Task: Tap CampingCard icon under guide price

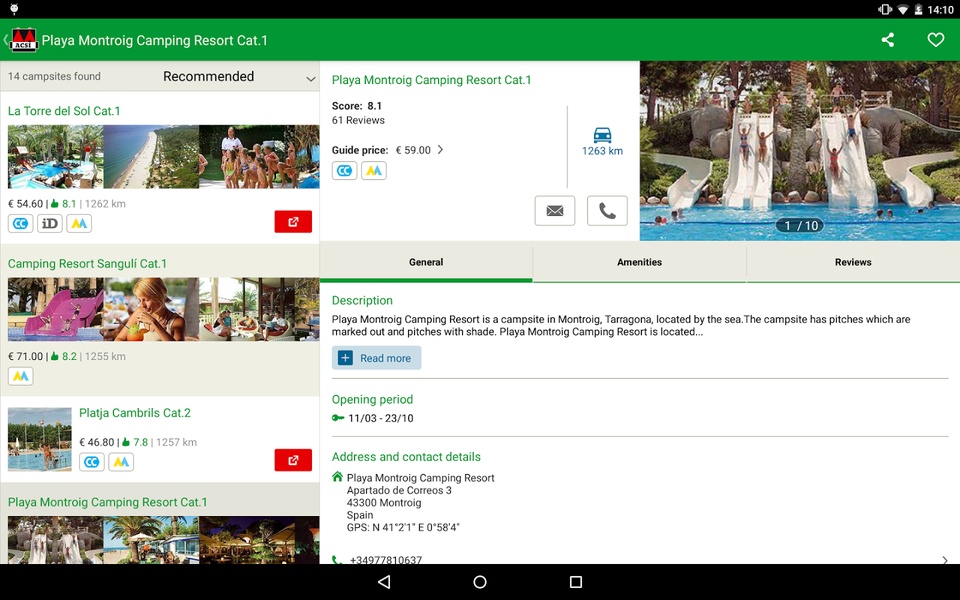Action: tap(345, 171)
